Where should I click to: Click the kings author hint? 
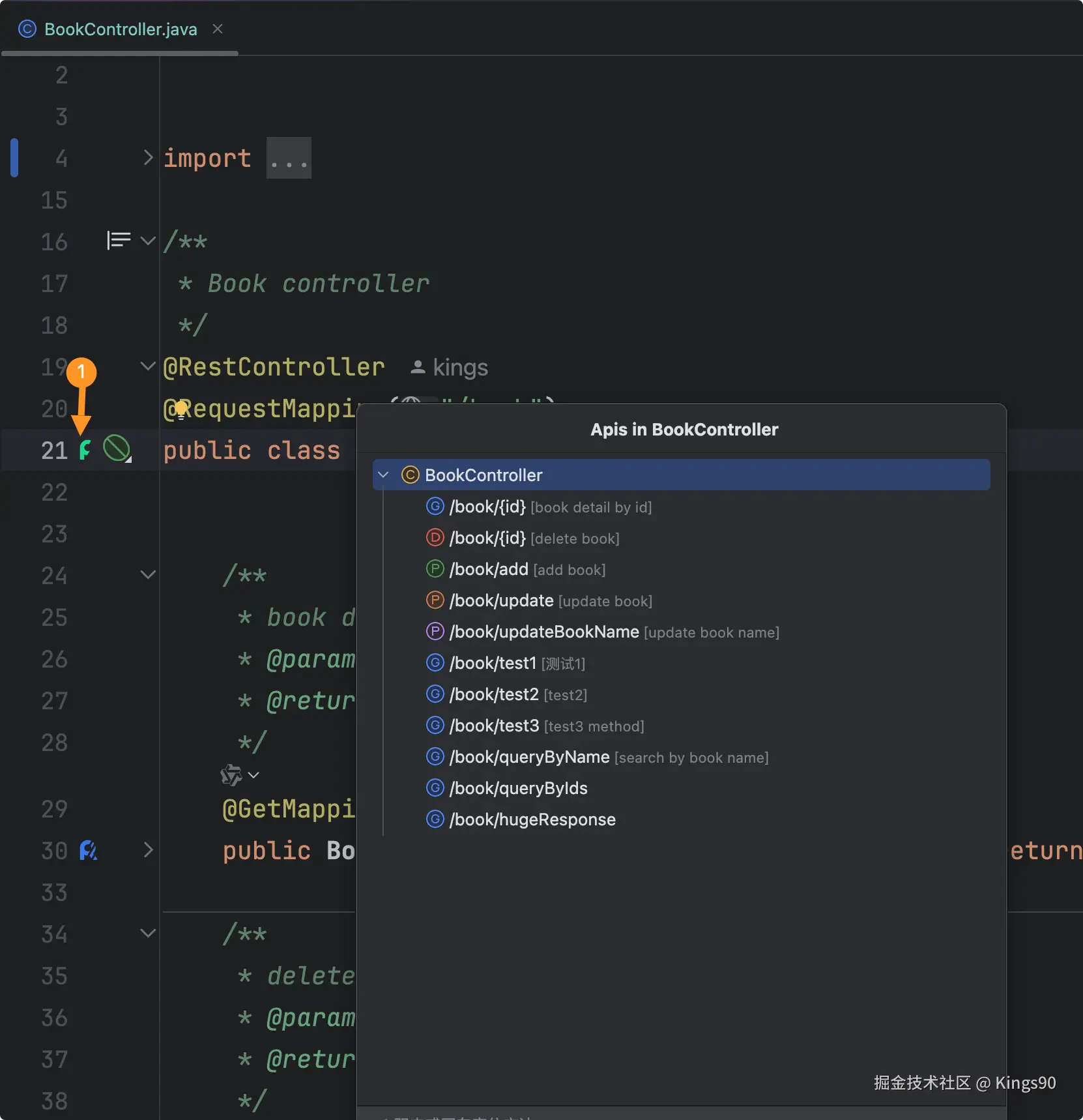tap(450, 368)
